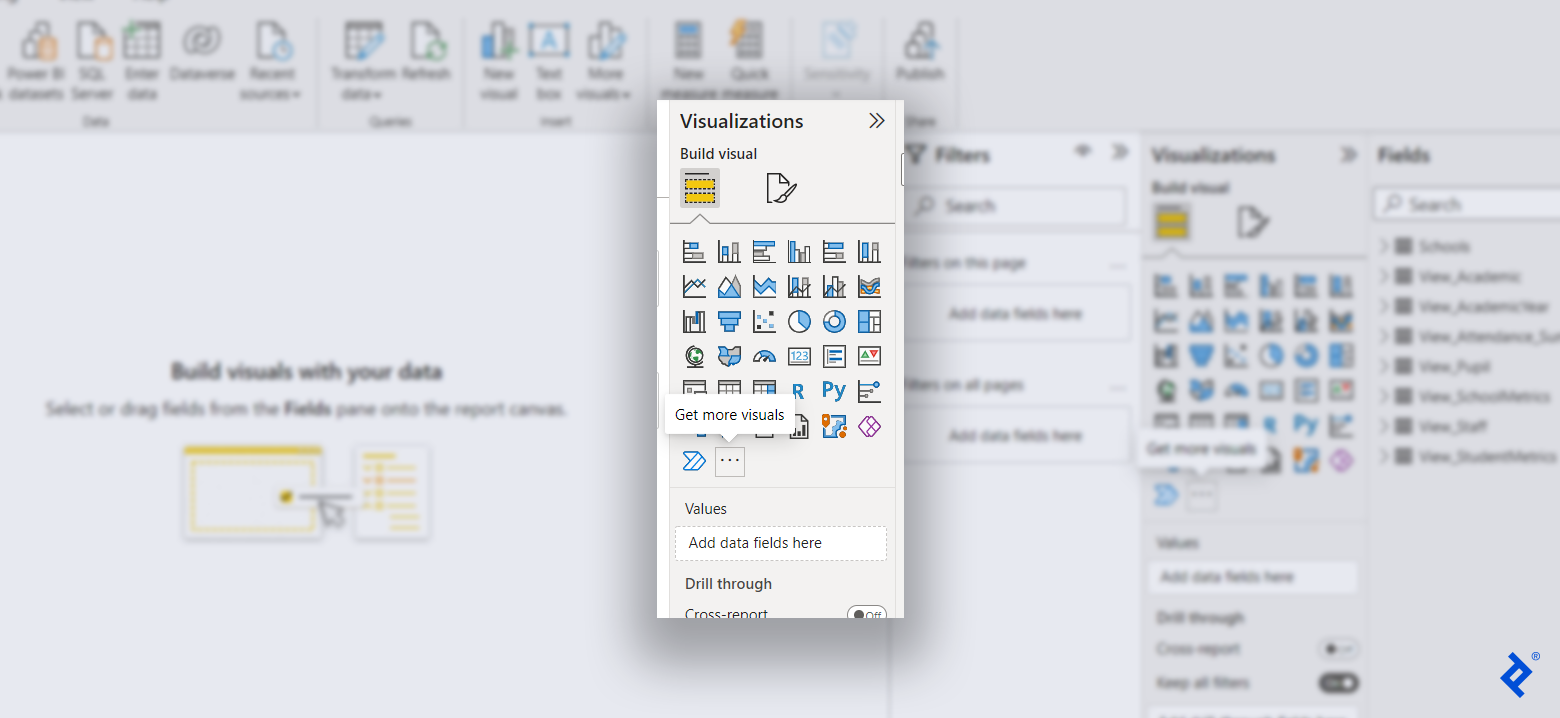Screen dimensions: 1560x718
Task: Select the gauge visual icon
Action: click(765, 355)
